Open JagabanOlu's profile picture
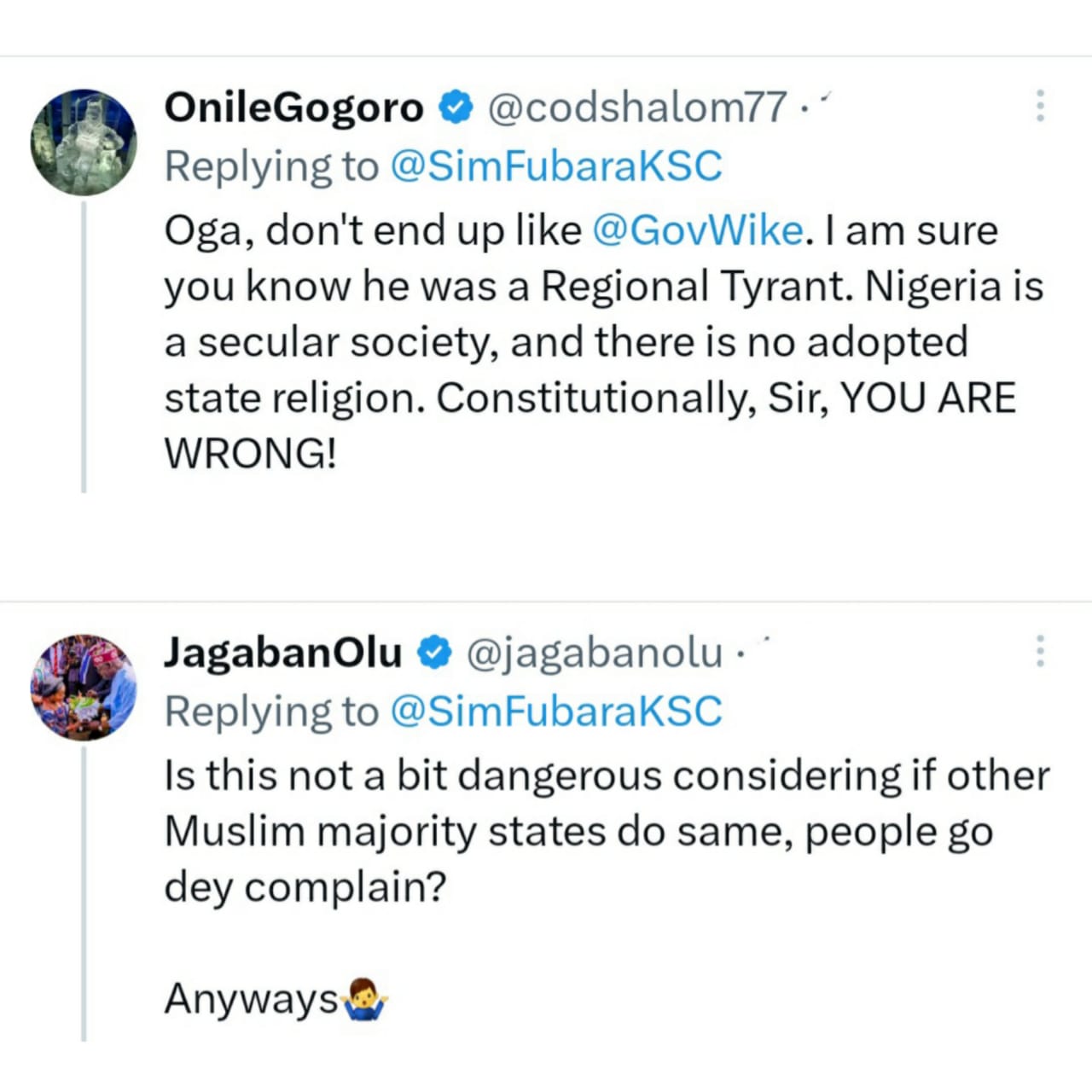The width and height of the screenshot is (1092, 1092). (x=84, y=687)
